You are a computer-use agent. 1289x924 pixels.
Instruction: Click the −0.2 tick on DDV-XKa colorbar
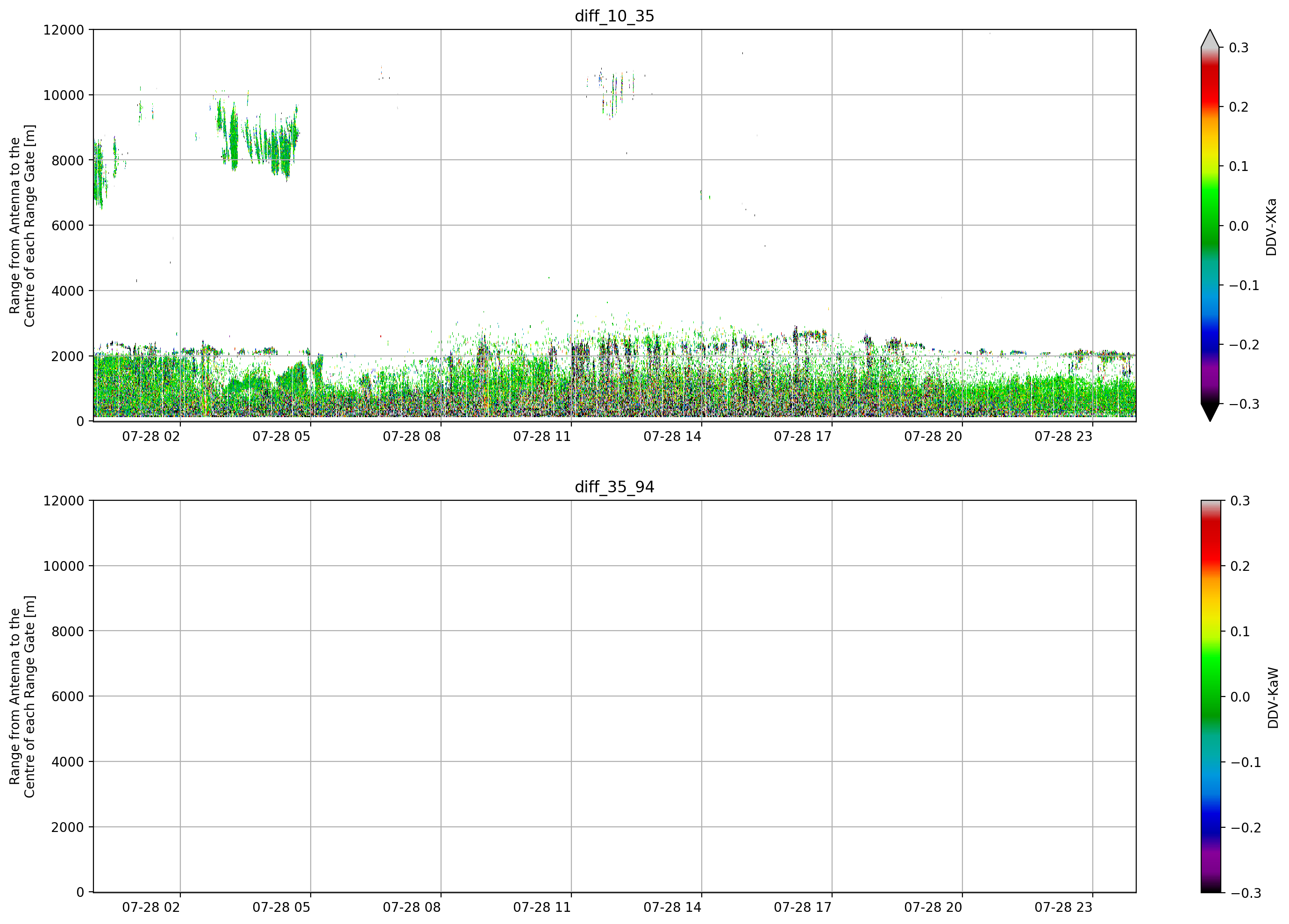[1244, 345]
